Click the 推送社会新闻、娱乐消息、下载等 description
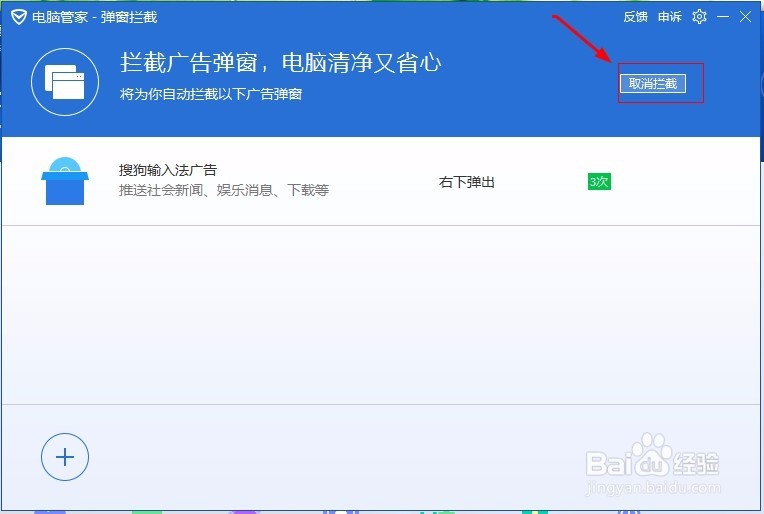Viewport: 764px width, 514px height. pos(224,190)
